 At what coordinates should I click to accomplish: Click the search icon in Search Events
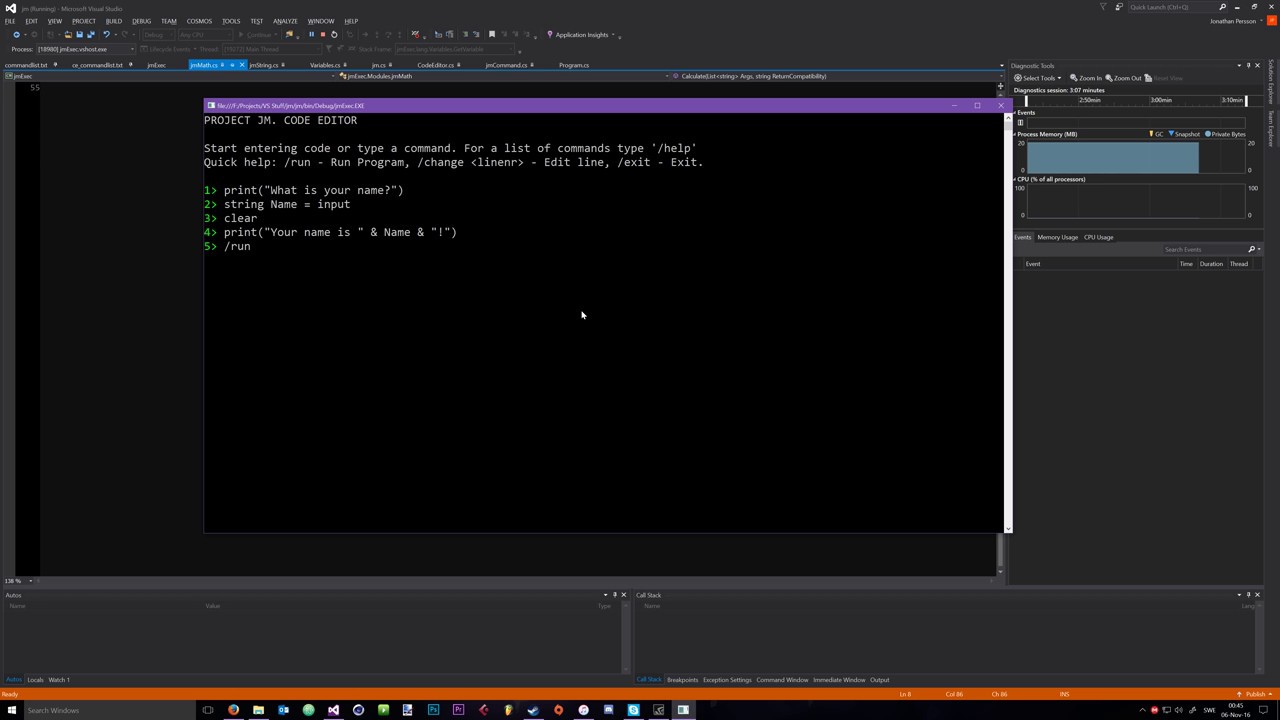[1251, 249]
